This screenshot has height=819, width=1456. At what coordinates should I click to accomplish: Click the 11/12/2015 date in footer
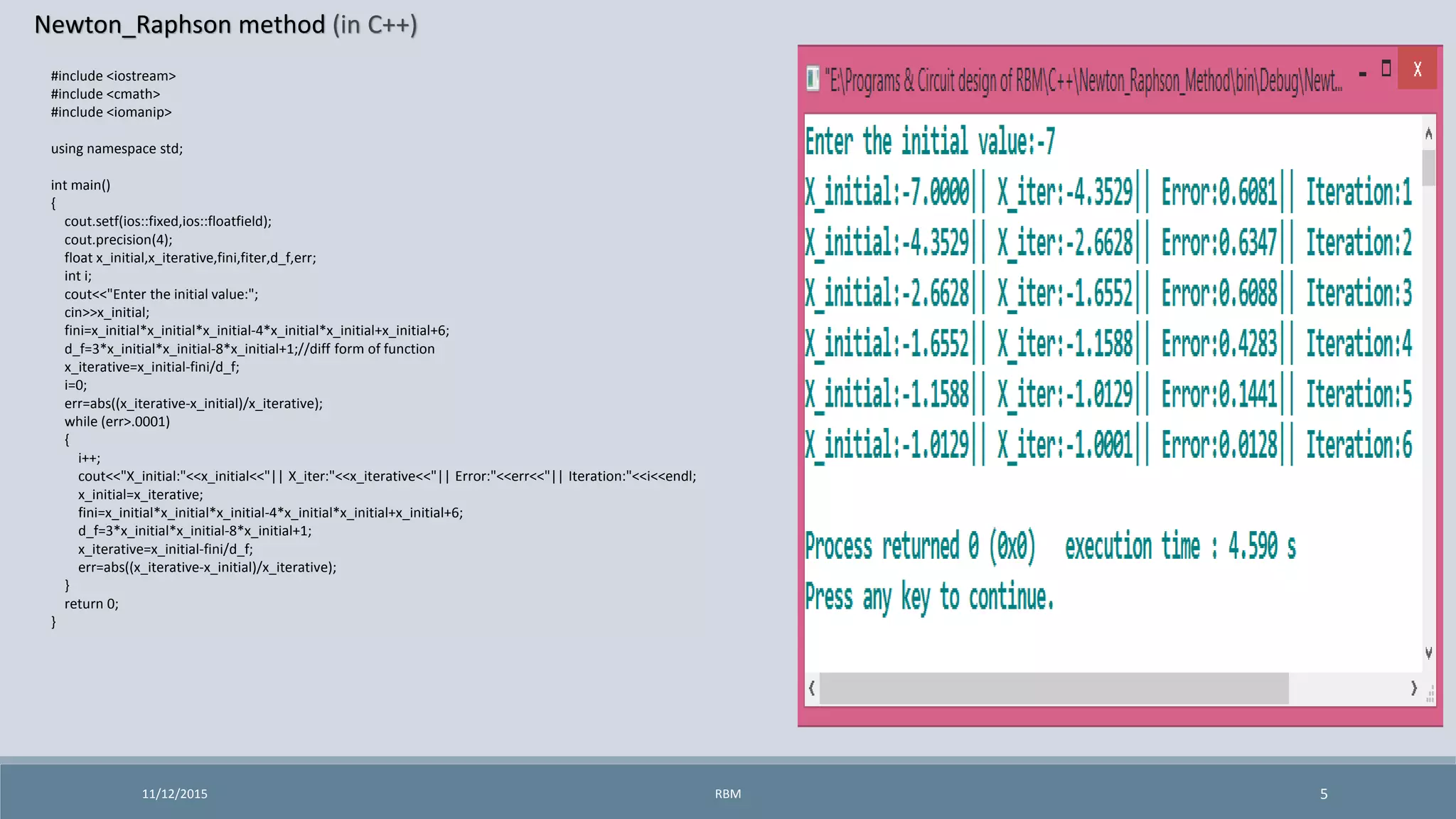(174, 794)
